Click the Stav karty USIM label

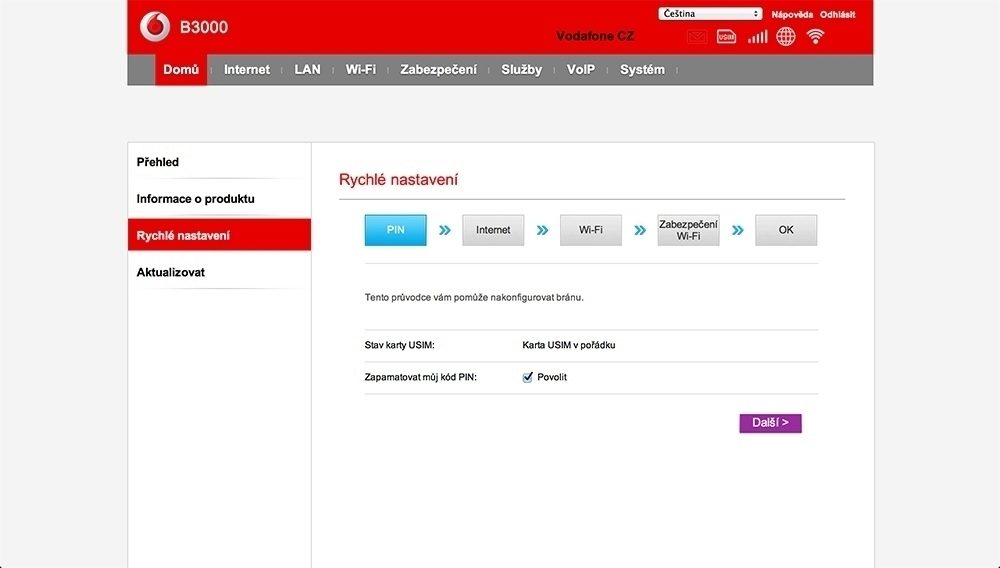click(399, 346)
